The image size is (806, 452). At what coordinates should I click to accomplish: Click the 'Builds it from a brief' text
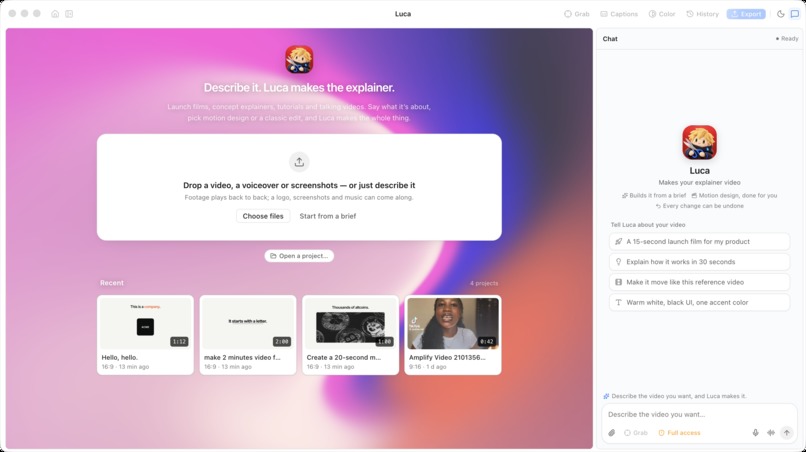click(x=657, y=195)
